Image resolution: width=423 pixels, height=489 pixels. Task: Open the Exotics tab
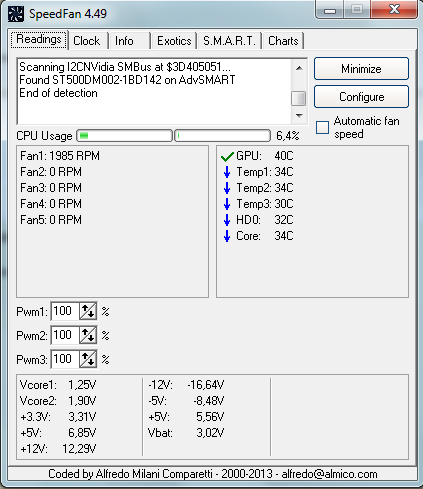pos(174,41)
